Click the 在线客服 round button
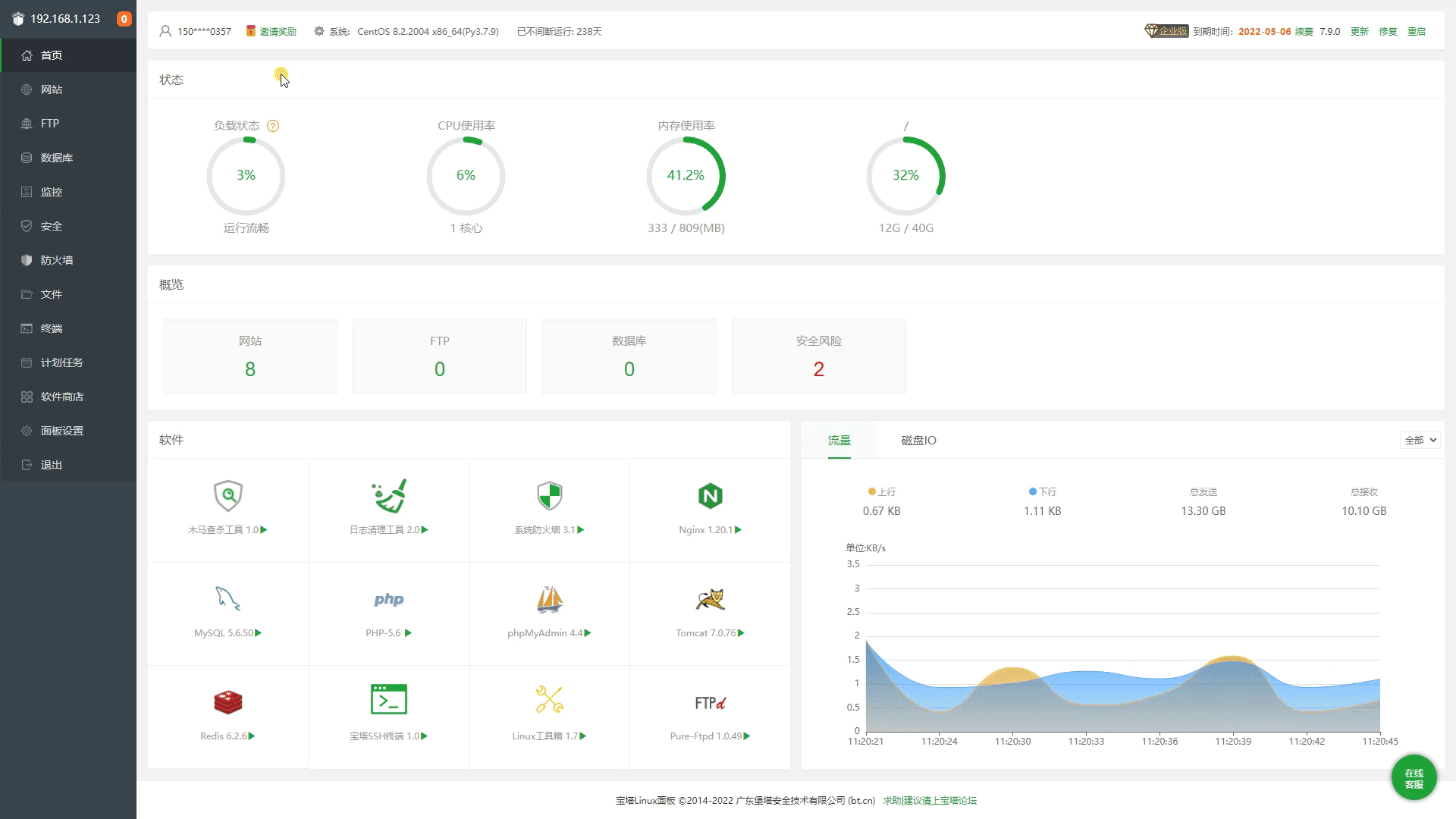Viewport: 1456px width, 819px height. [1414, 778]
